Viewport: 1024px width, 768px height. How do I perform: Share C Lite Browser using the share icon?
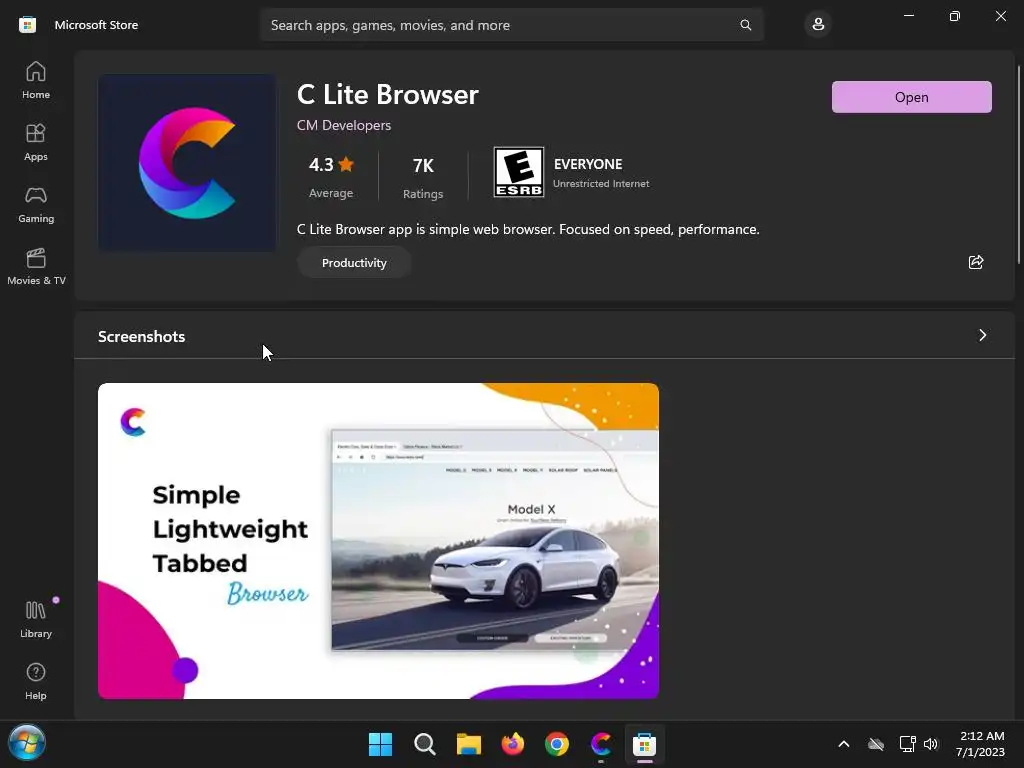point(976,262)
